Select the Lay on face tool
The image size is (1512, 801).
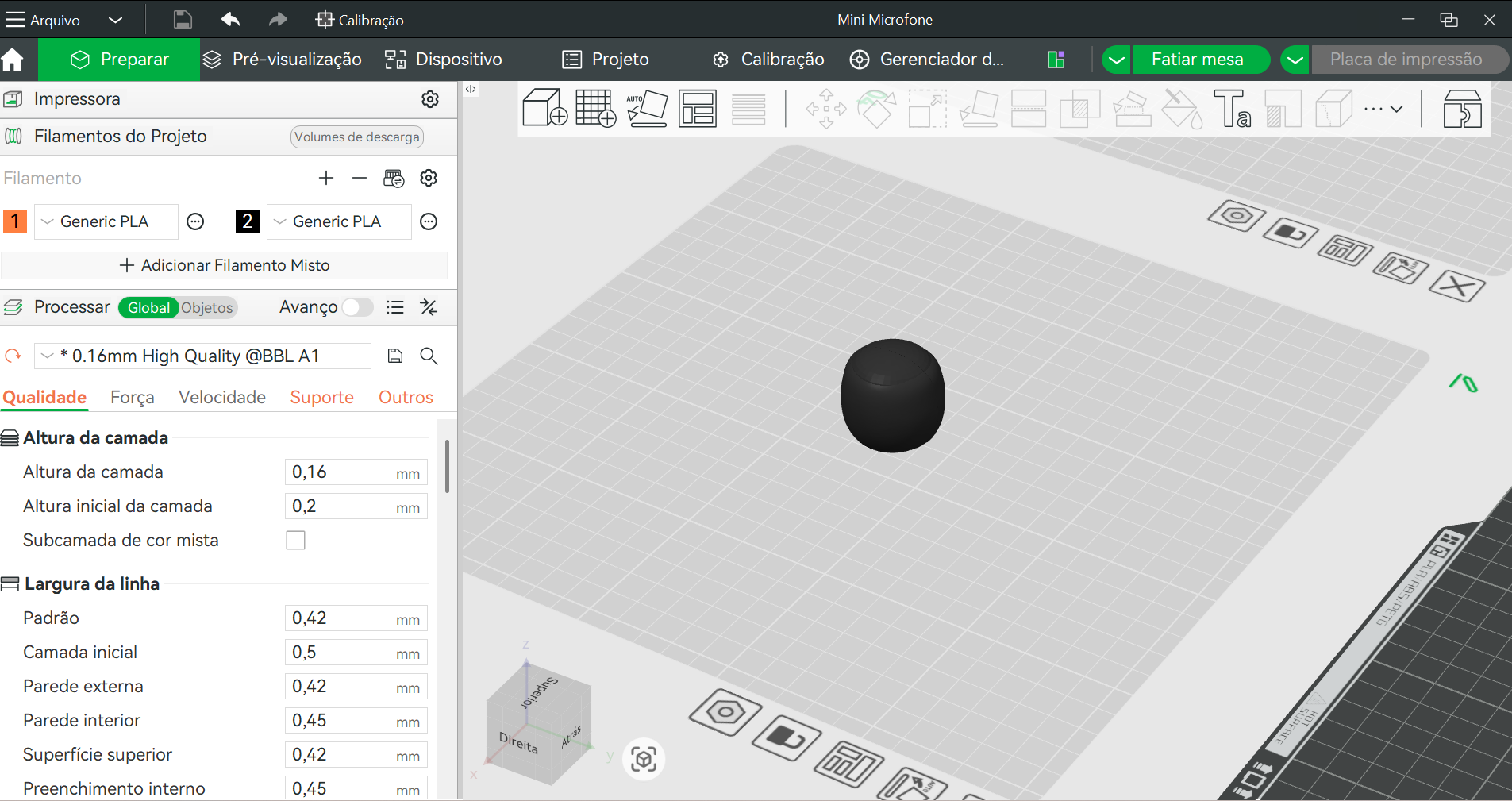(979, 109)
